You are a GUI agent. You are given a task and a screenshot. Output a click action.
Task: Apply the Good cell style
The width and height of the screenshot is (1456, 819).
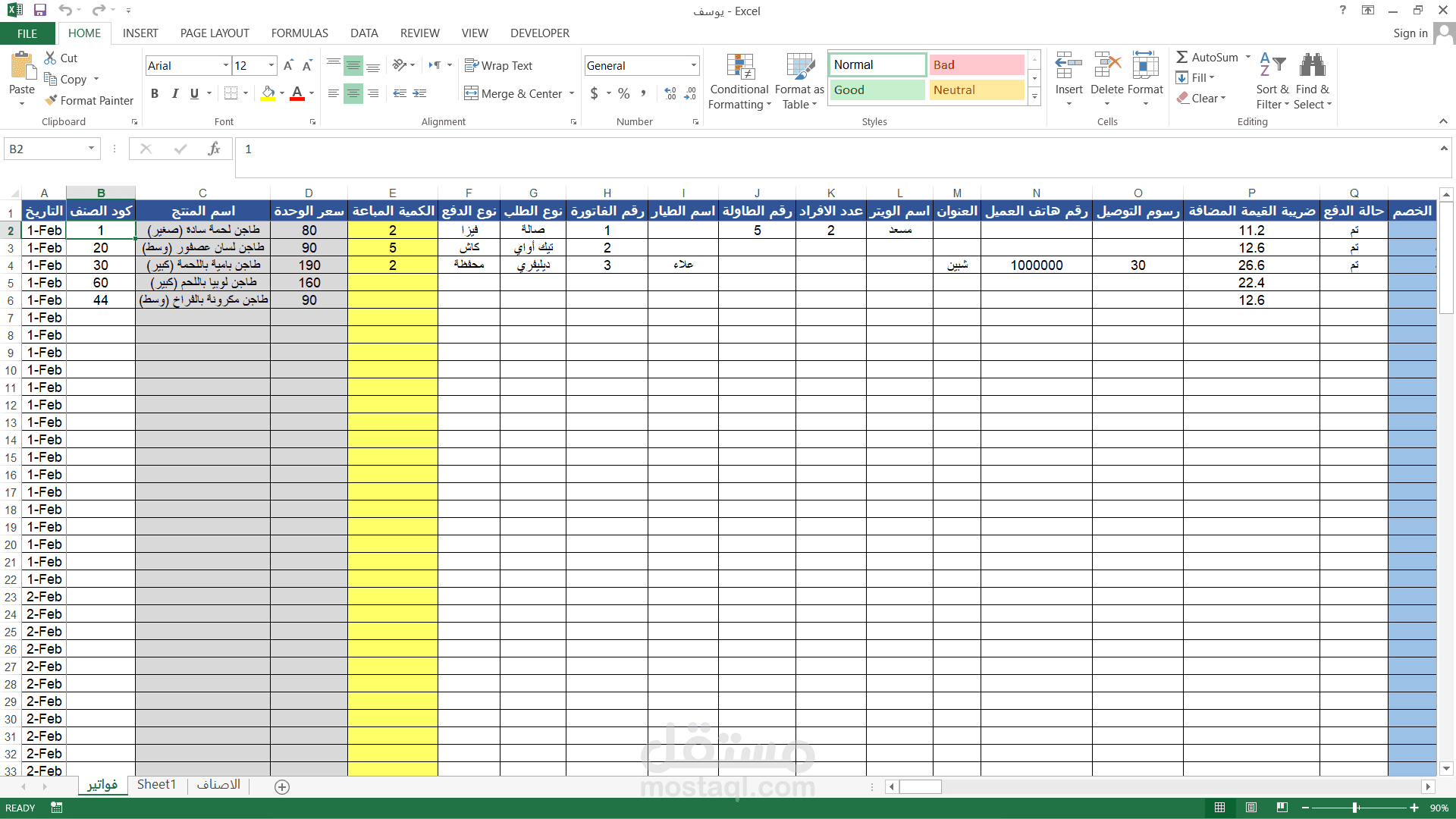[877, 90]
